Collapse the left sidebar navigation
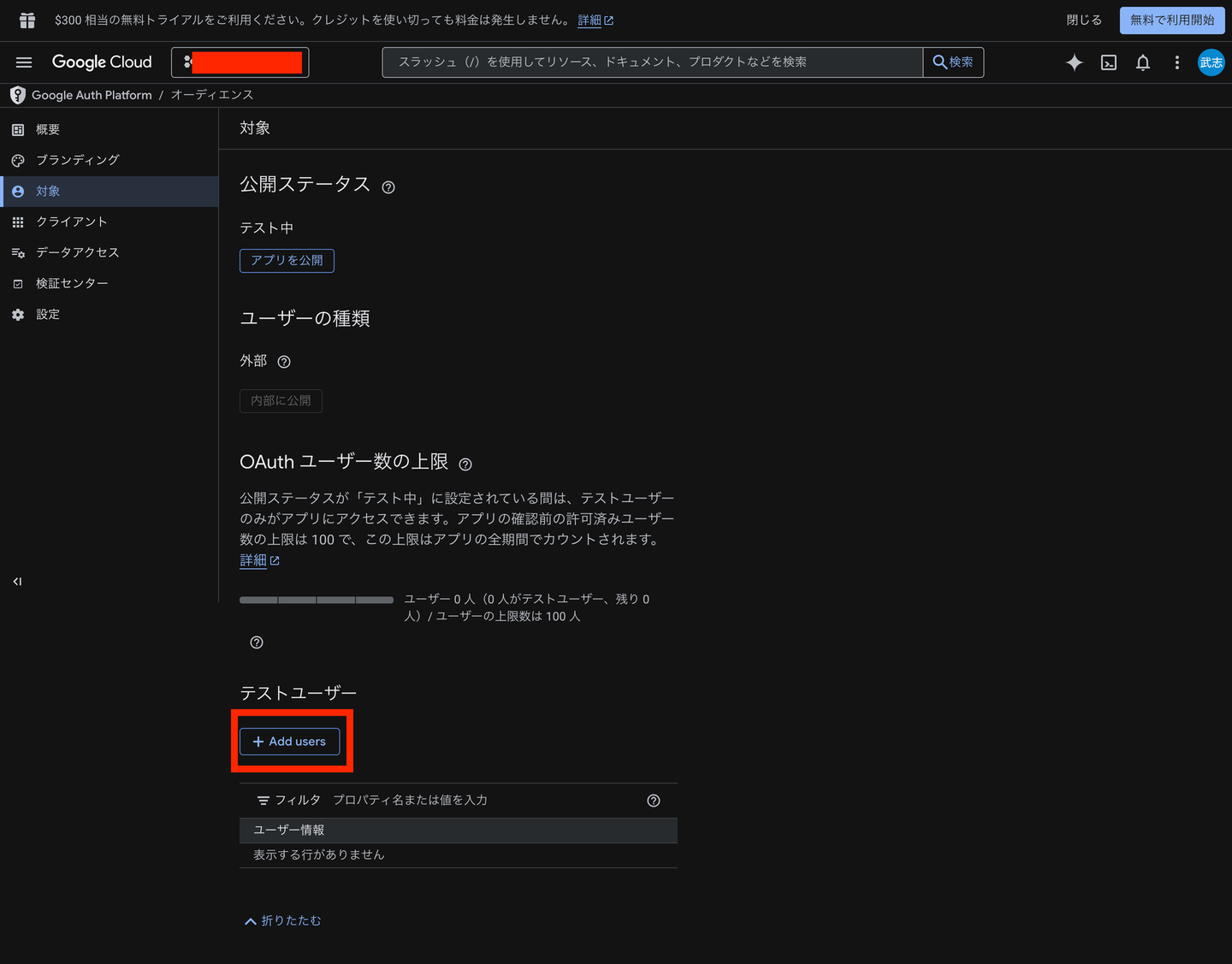The image size is (1232, 964). (17, 582)
